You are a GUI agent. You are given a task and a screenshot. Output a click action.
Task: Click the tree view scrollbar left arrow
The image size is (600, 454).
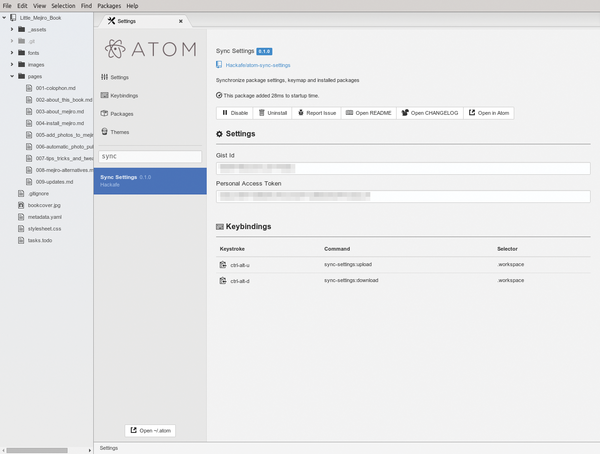3,451
